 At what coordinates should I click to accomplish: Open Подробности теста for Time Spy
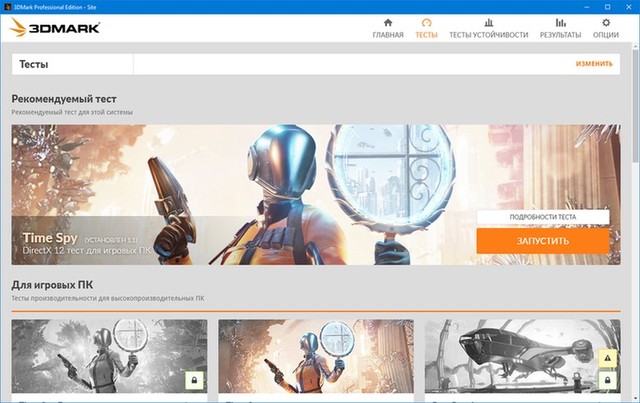tap(542, 217)
